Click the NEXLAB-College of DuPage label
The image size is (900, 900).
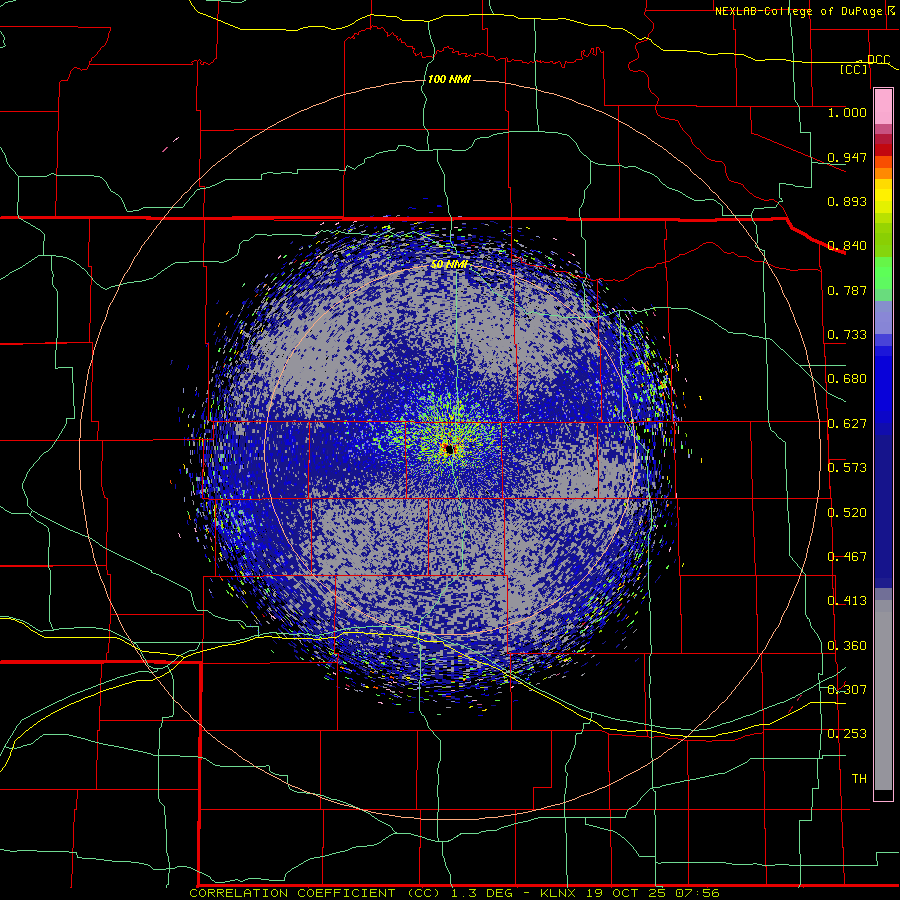click(x=800, y=11)
